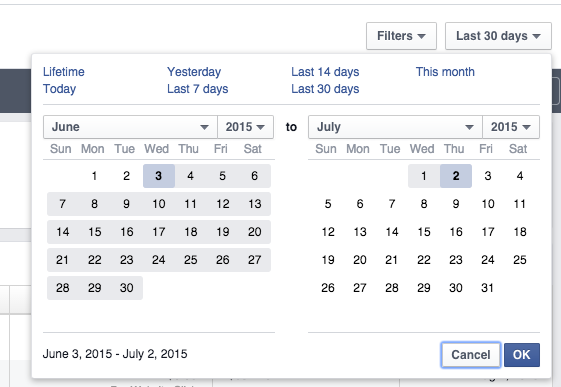
Task: Select July 25 in end calendar
Action: click(x=520, y=260)
